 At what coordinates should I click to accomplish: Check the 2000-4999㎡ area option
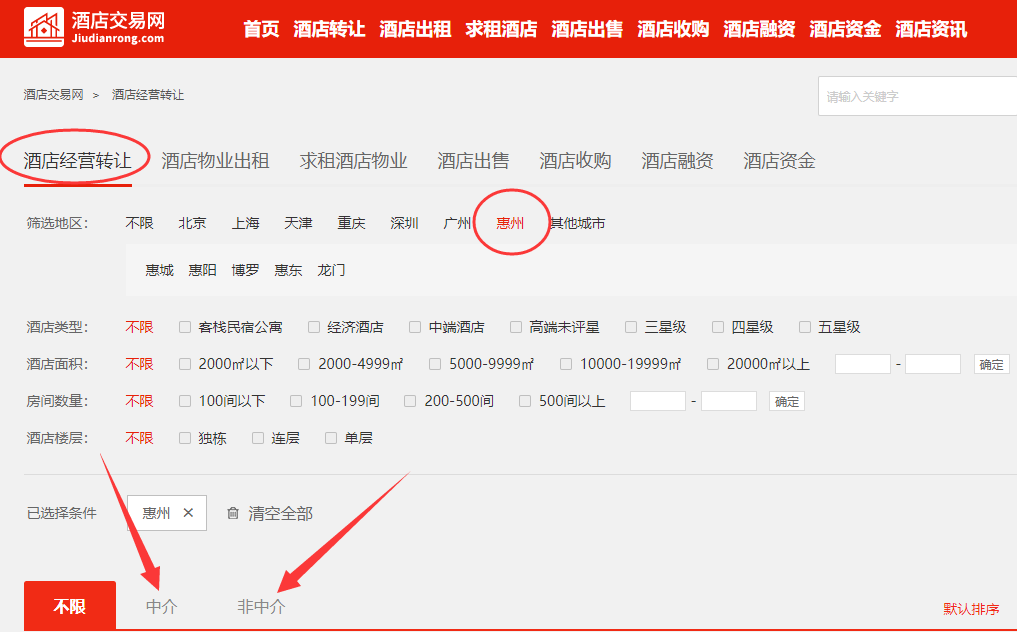[304, 364]
